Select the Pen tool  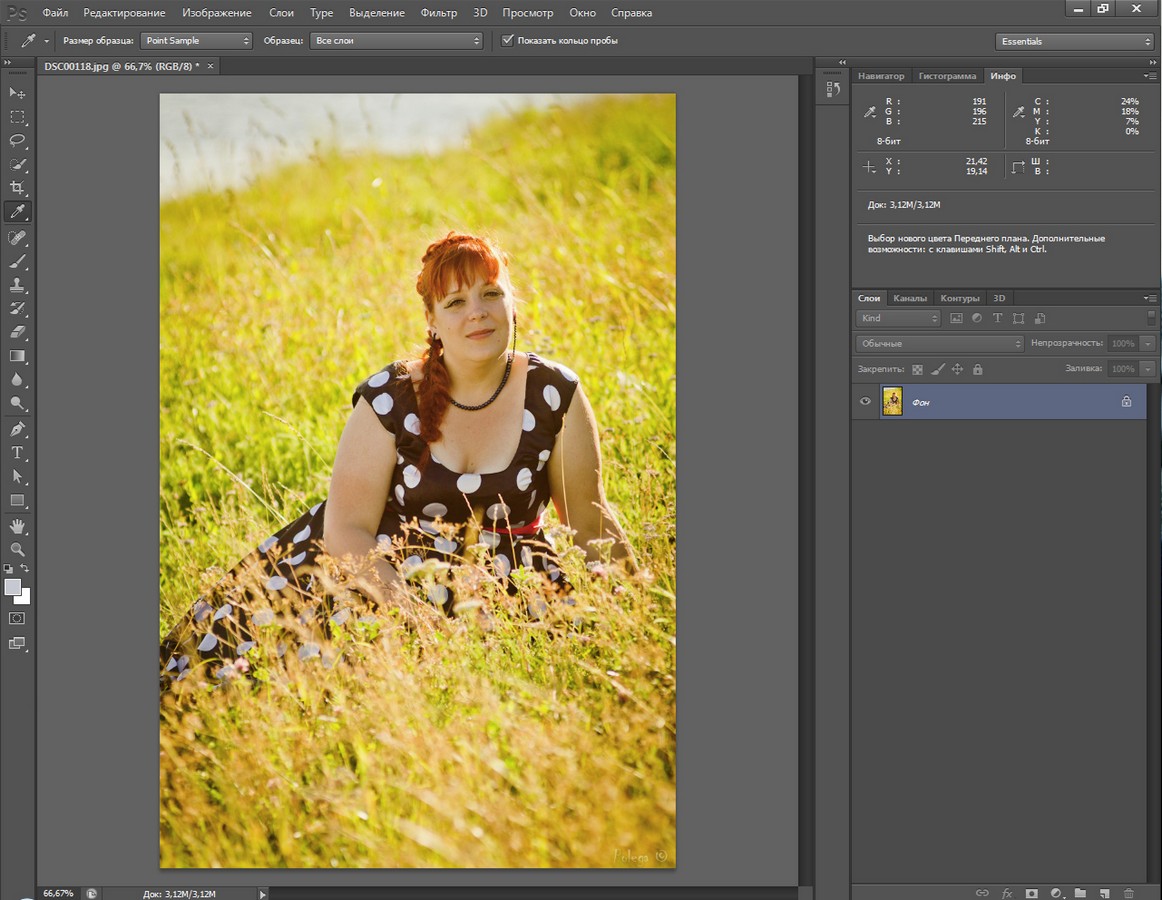click(x=17, y=429)
